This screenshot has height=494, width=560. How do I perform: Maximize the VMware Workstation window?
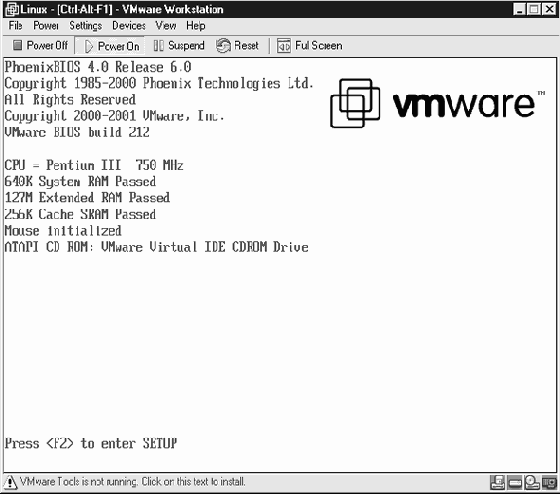click(534, 9)
